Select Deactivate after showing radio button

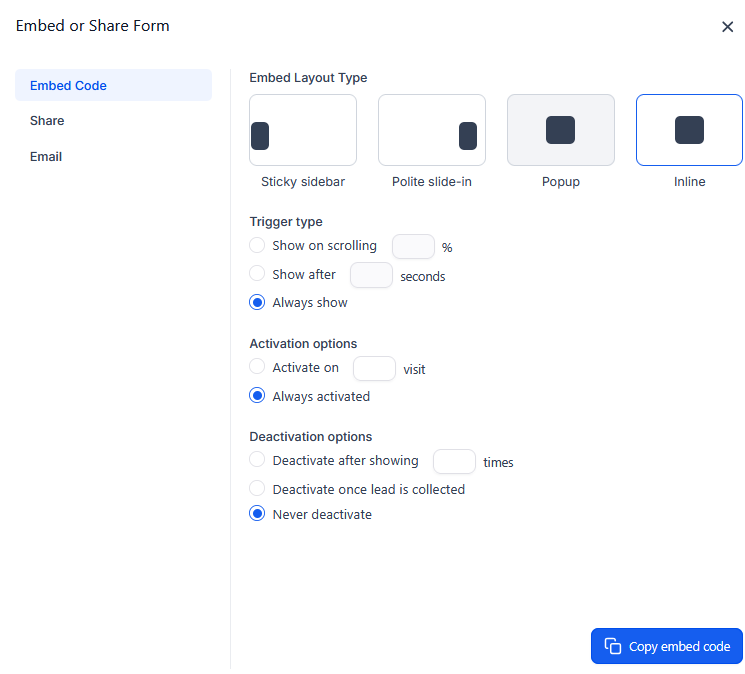pyautogui.click(x=257, y=460)
